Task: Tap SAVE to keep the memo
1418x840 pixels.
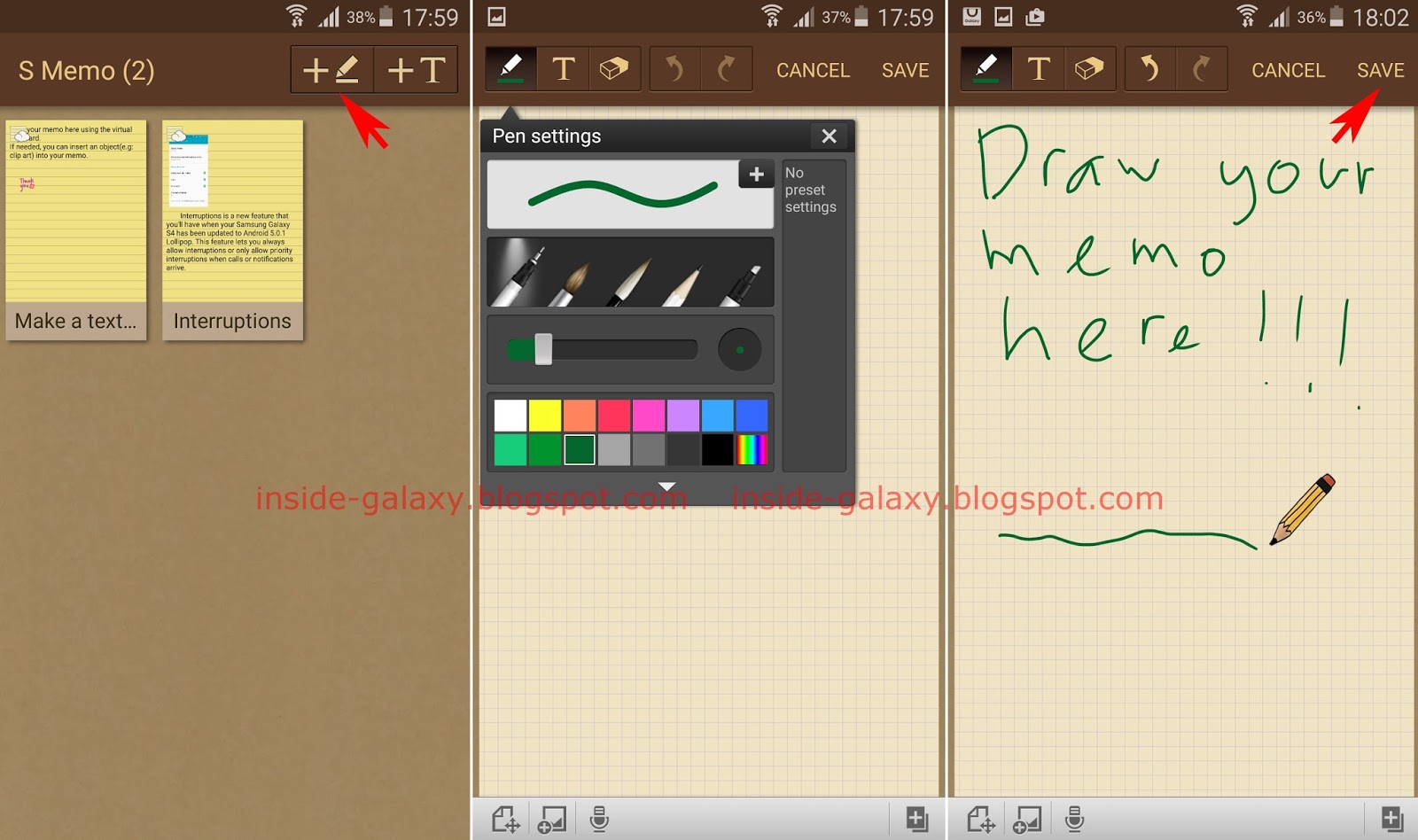Action: 1379,70
